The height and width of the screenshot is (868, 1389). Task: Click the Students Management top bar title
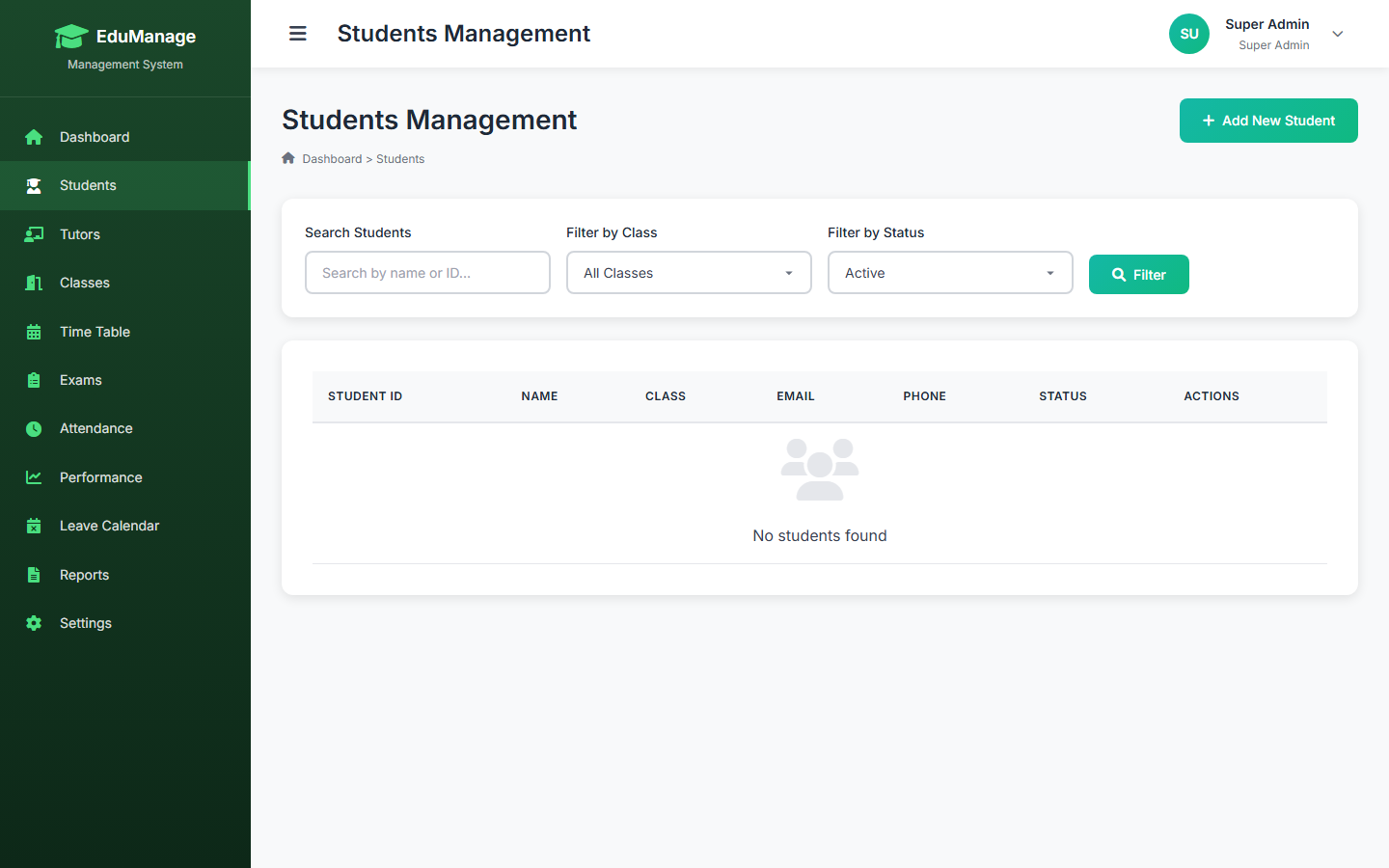click(464, 34)
